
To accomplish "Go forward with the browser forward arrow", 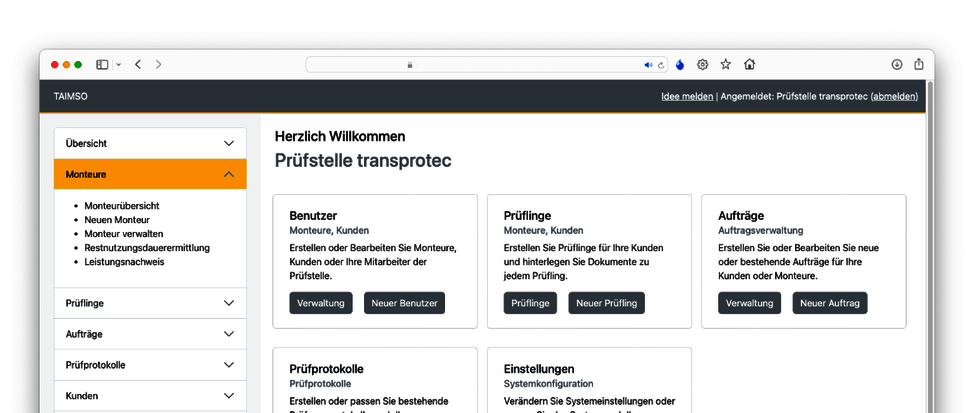I will [x=158, y=64].
